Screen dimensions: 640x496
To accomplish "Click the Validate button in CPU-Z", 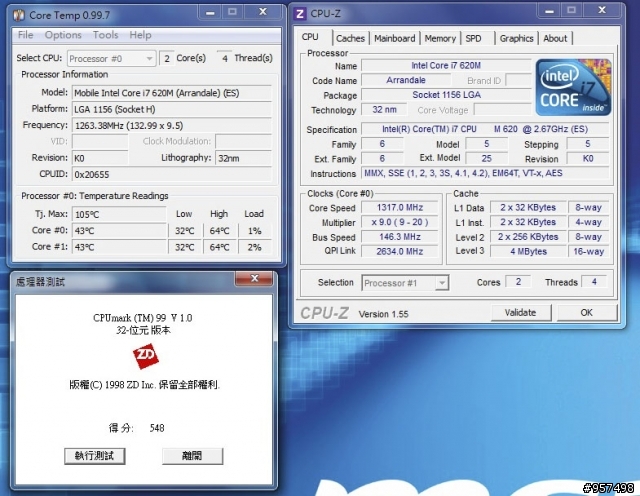I will click(x=520, y=313).
